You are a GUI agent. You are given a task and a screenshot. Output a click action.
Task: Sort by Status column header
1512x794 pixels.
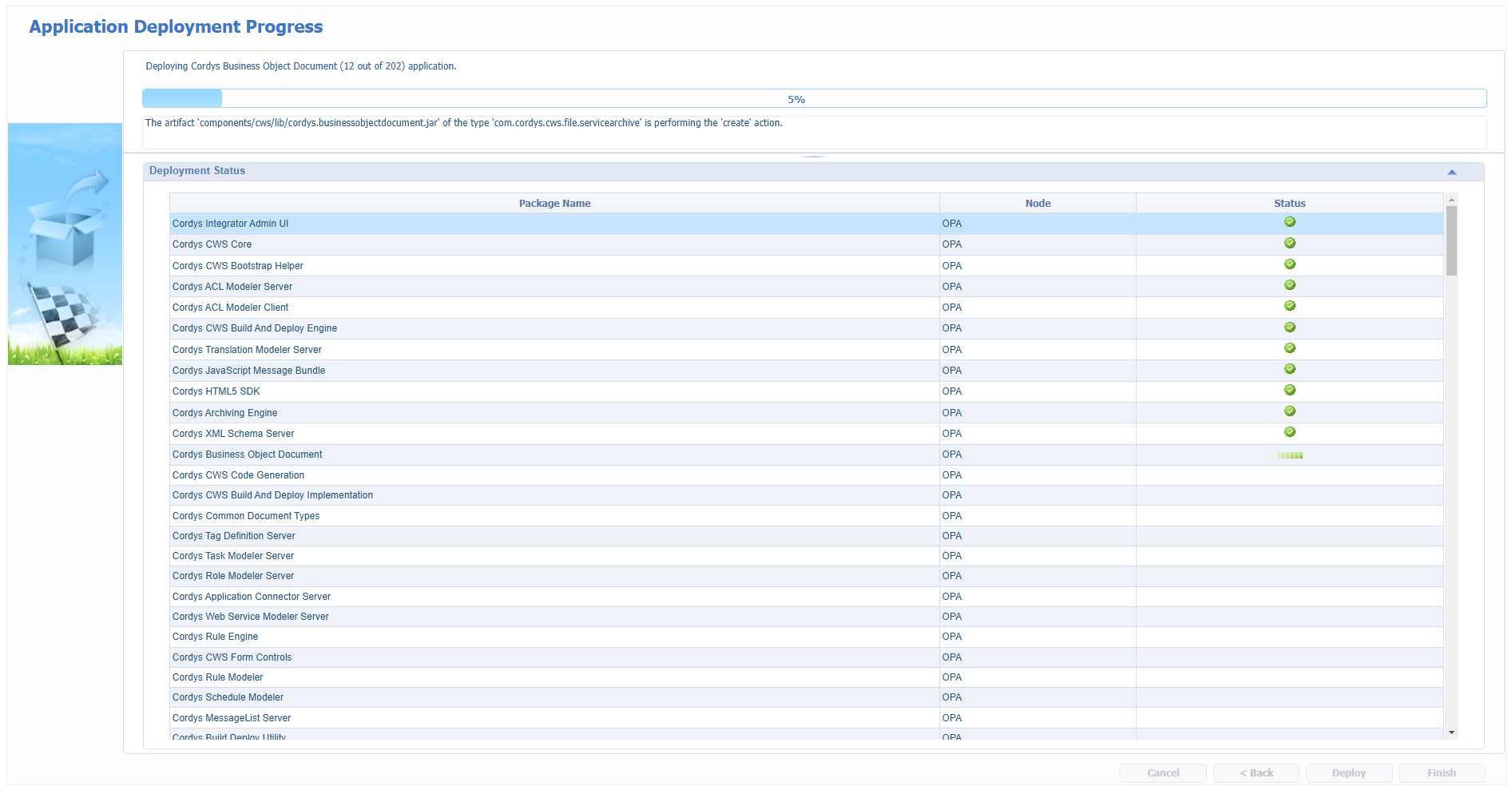coord(1289,203)
